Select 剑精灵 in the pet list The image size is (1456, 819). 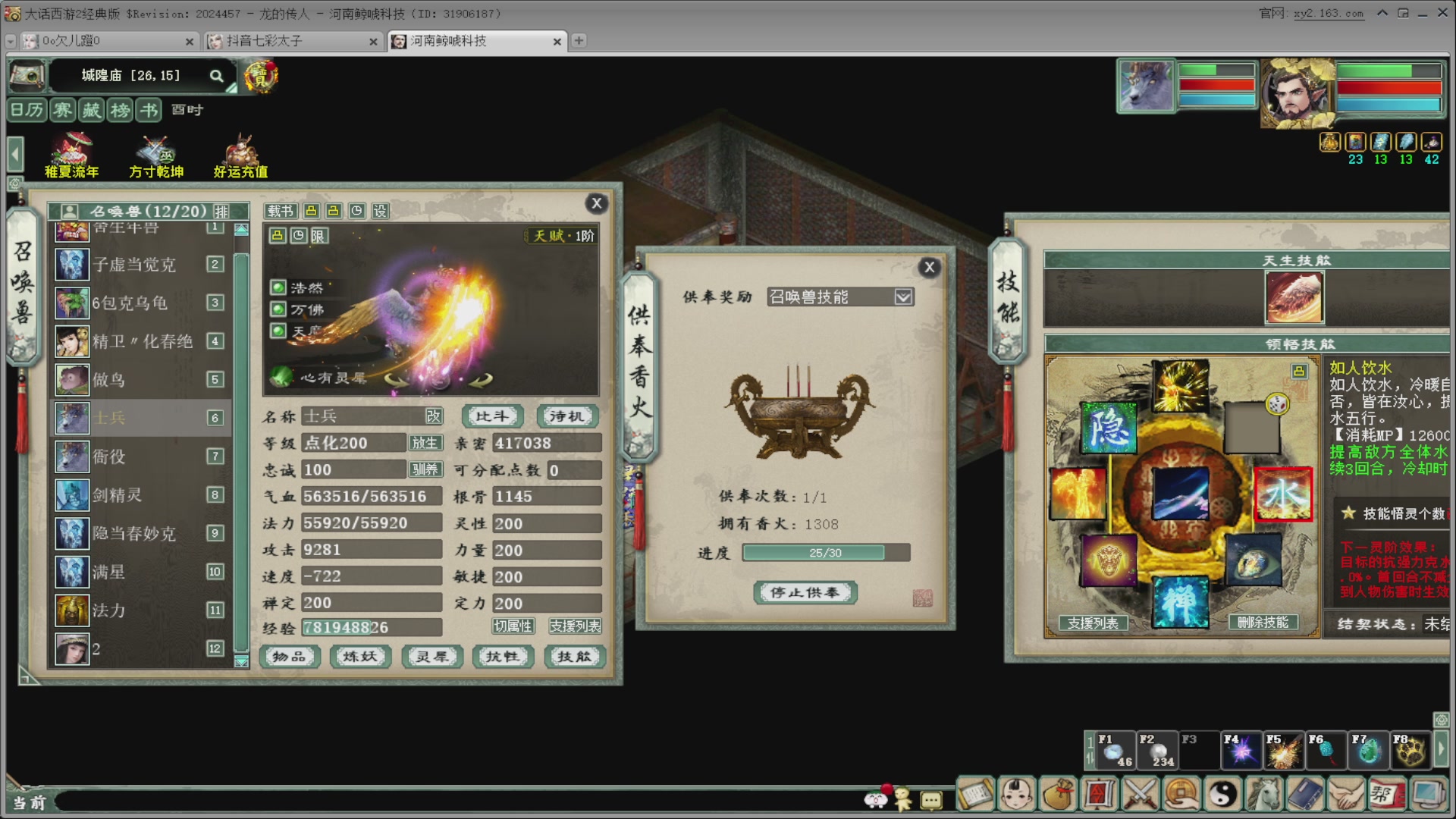140,495
